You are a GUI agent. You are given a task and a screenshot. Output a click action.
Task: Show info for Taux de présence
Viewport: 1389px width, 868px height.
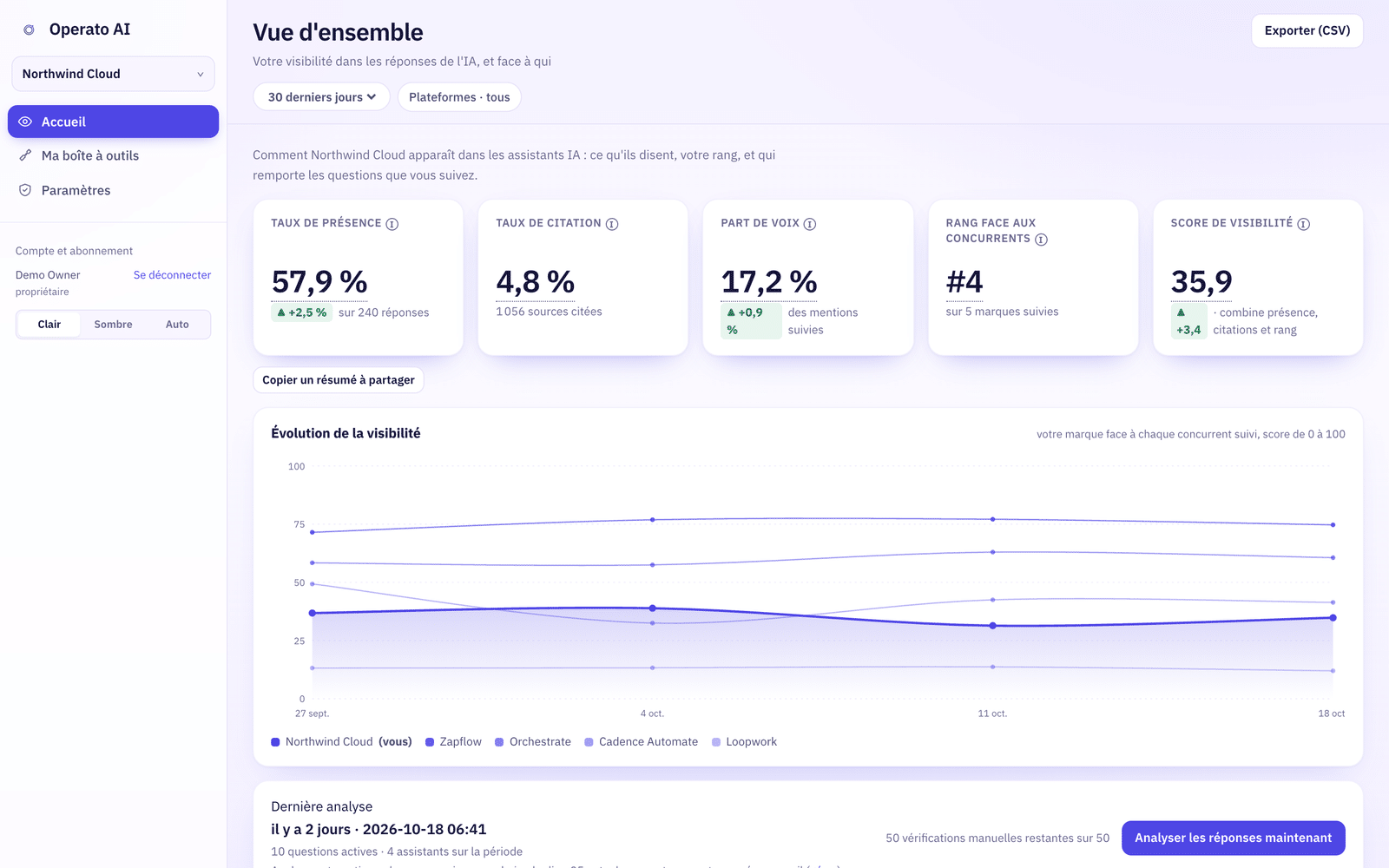coord(392,224)
